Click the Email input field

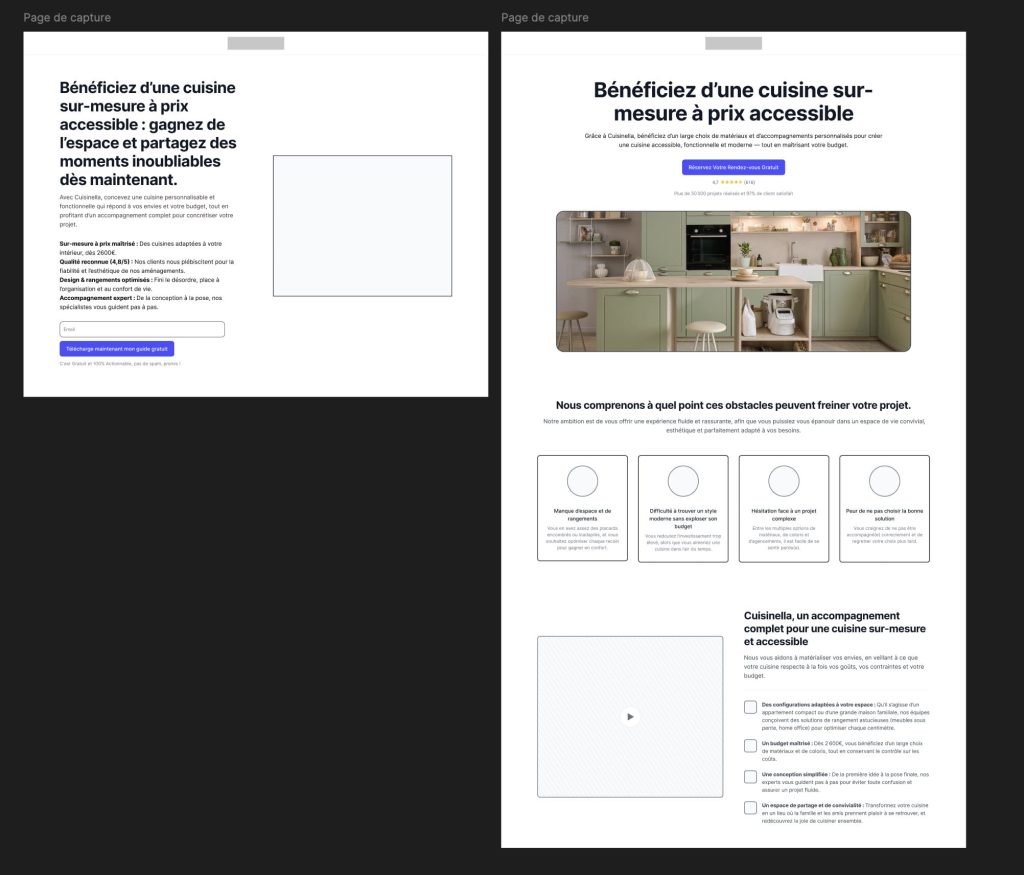pyautogui.click(x=142, y=329)
